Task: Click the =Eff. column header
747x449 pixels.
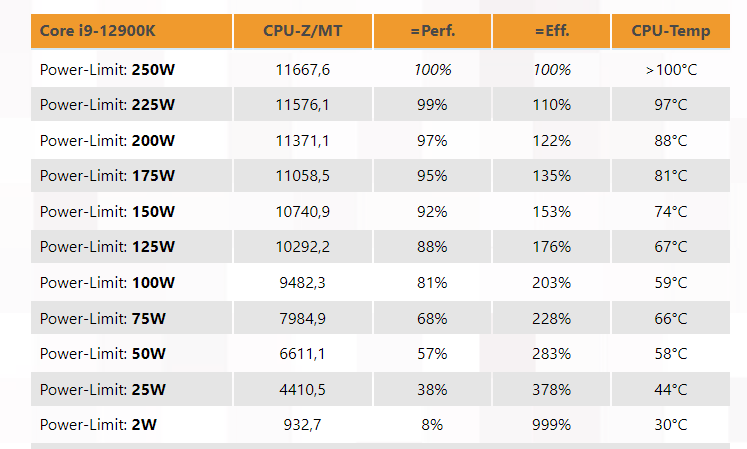Action: click(552, 31)
